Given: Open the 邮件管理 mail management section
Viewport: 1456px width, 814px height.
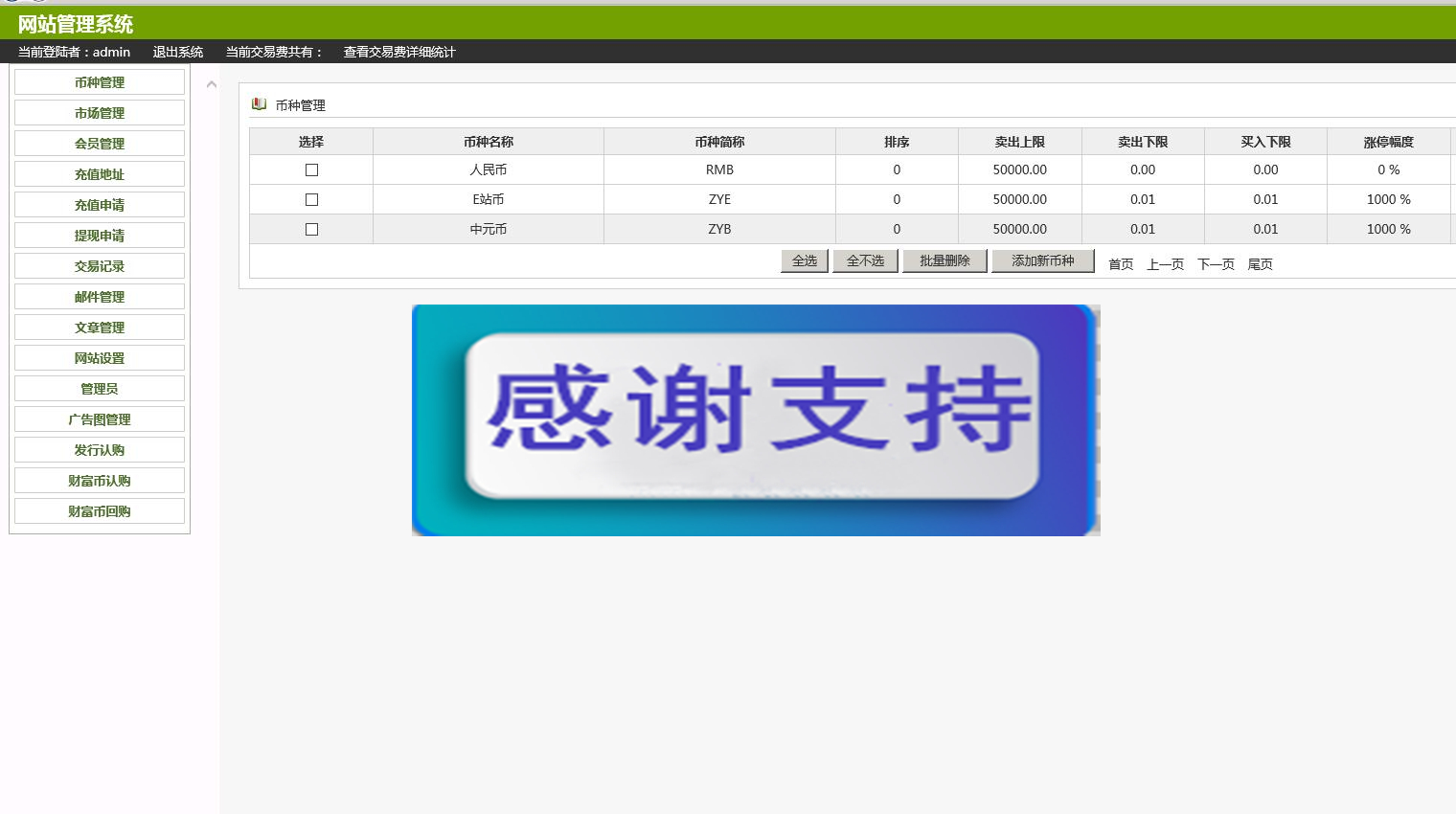Looking at the screenshot, I should (x=99, y=296).
